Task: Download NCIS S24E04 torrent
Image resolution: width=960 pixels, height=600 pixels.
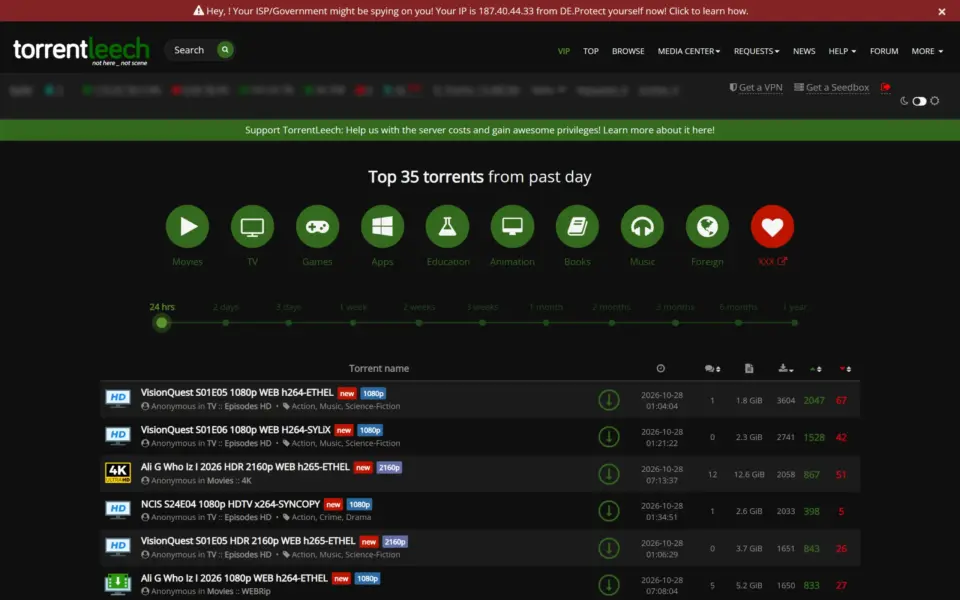Action: (609, 511)
